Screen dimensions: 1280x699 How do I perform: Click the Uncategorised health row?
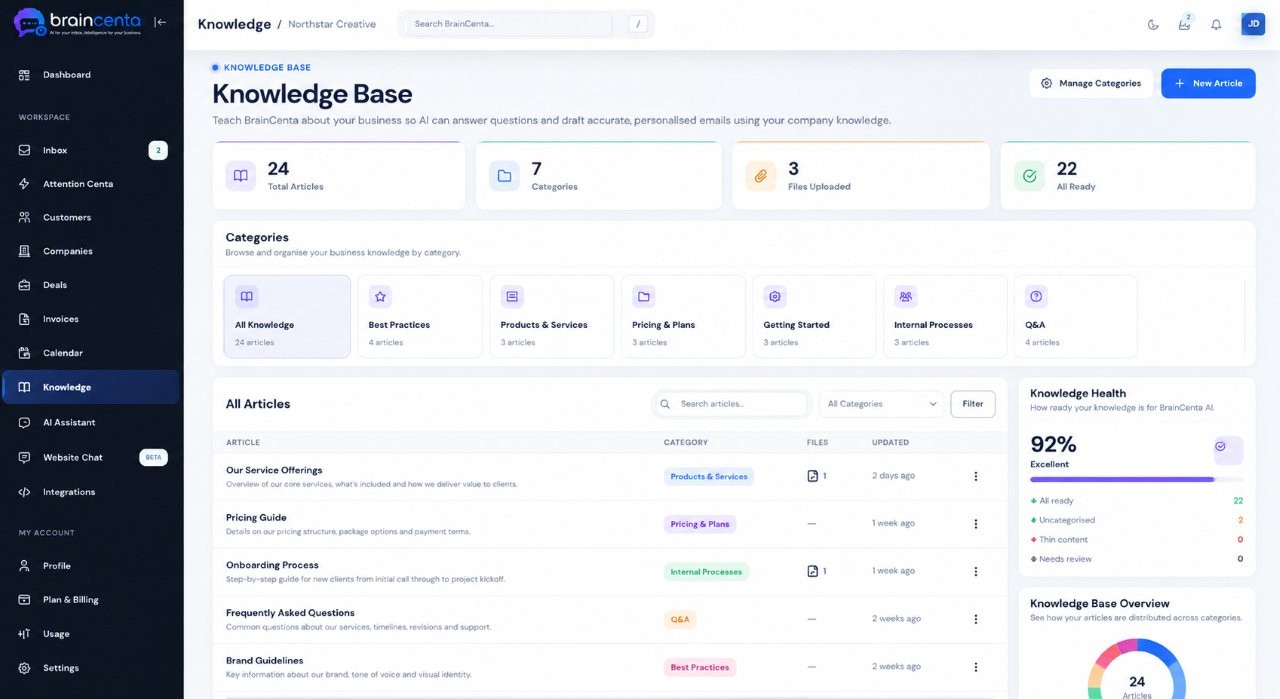[1137, 520]
